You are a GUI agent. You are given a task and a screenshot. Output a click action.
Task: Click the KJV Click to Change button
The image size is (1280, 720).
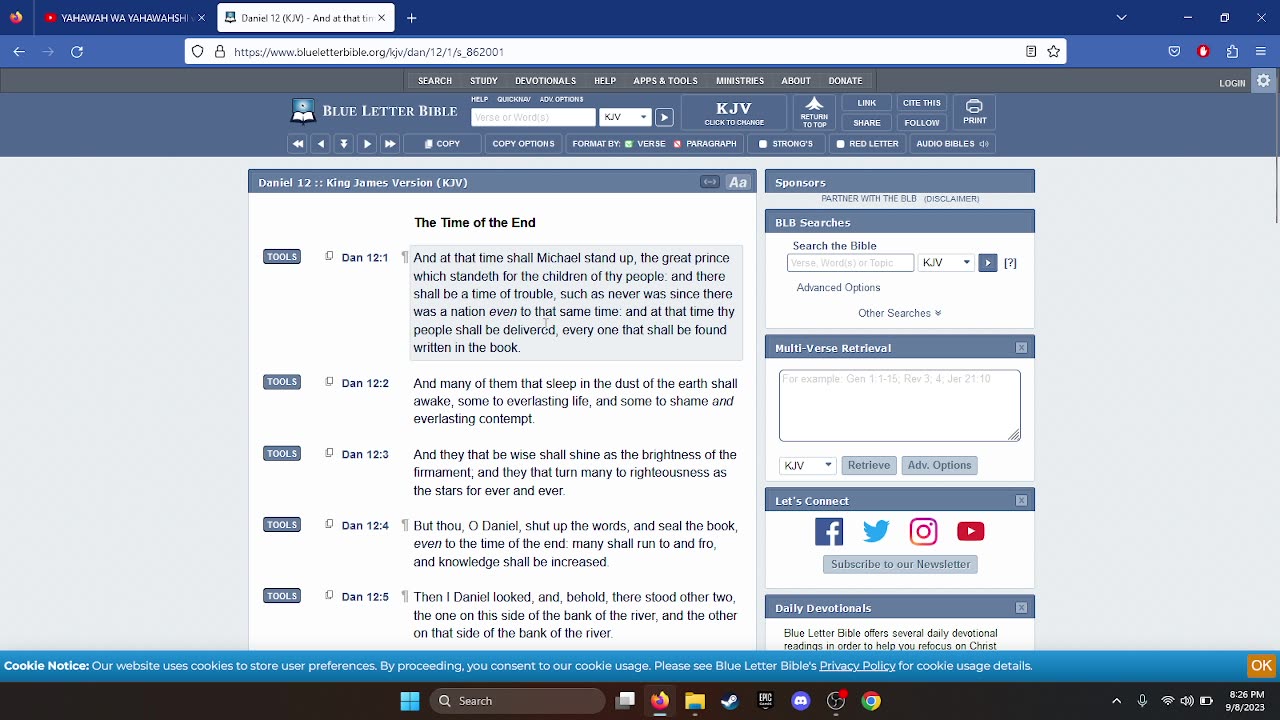coord(734,113)
